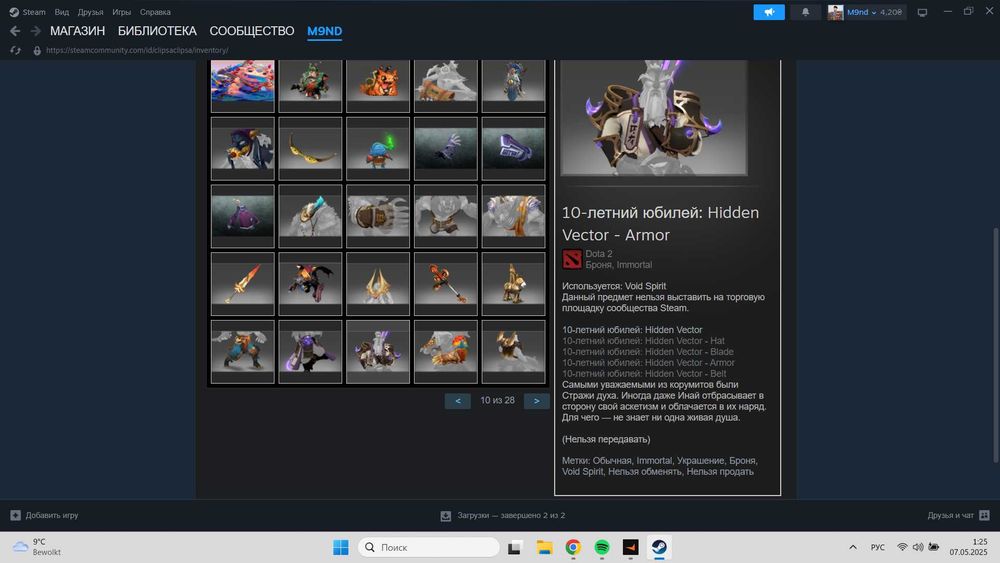
Task: Open the Друзья menu
Action: pos(90,12)
